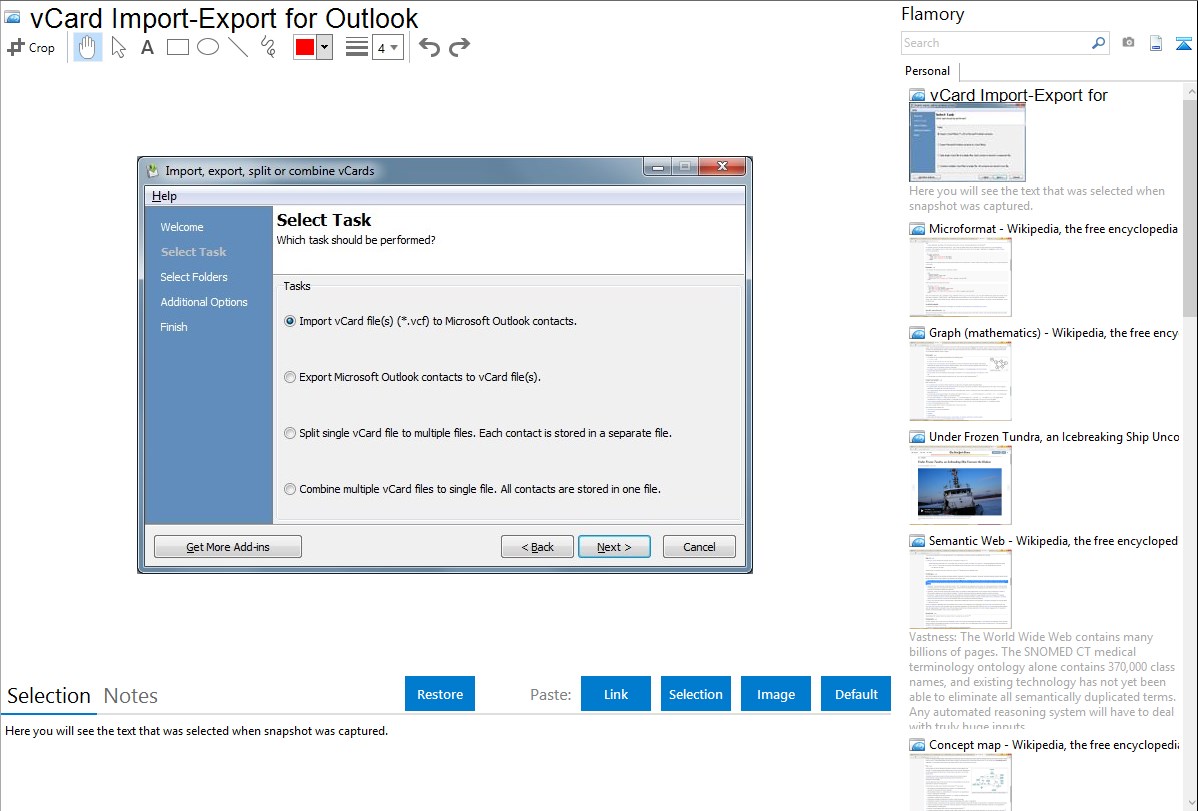Click the Paste Link button
Image resolution: width=1198 pixels, height=811 pixels.
point(616,694)
